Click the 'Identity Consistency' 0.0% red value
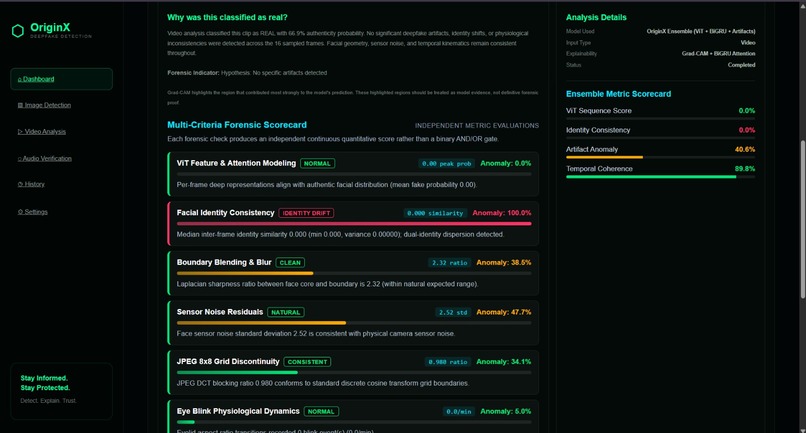The height and width of the screenshot is (433, 806). point(747,130)
